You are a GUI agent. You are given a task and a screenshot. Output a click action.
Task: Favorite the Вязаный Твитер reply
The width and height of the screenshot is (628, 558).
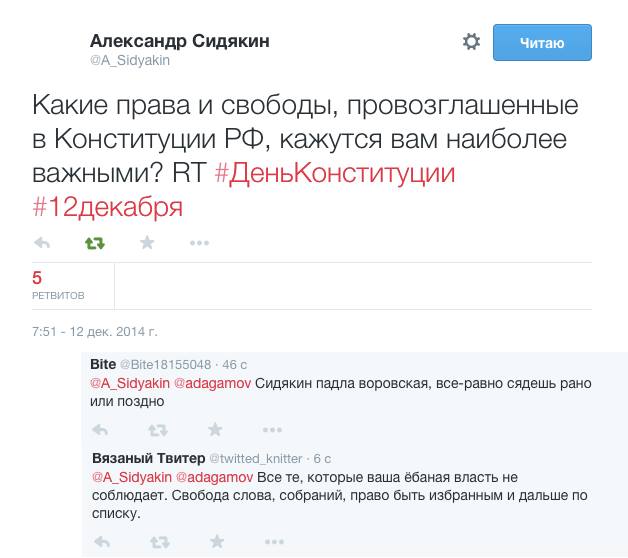[x=217, y=541]
